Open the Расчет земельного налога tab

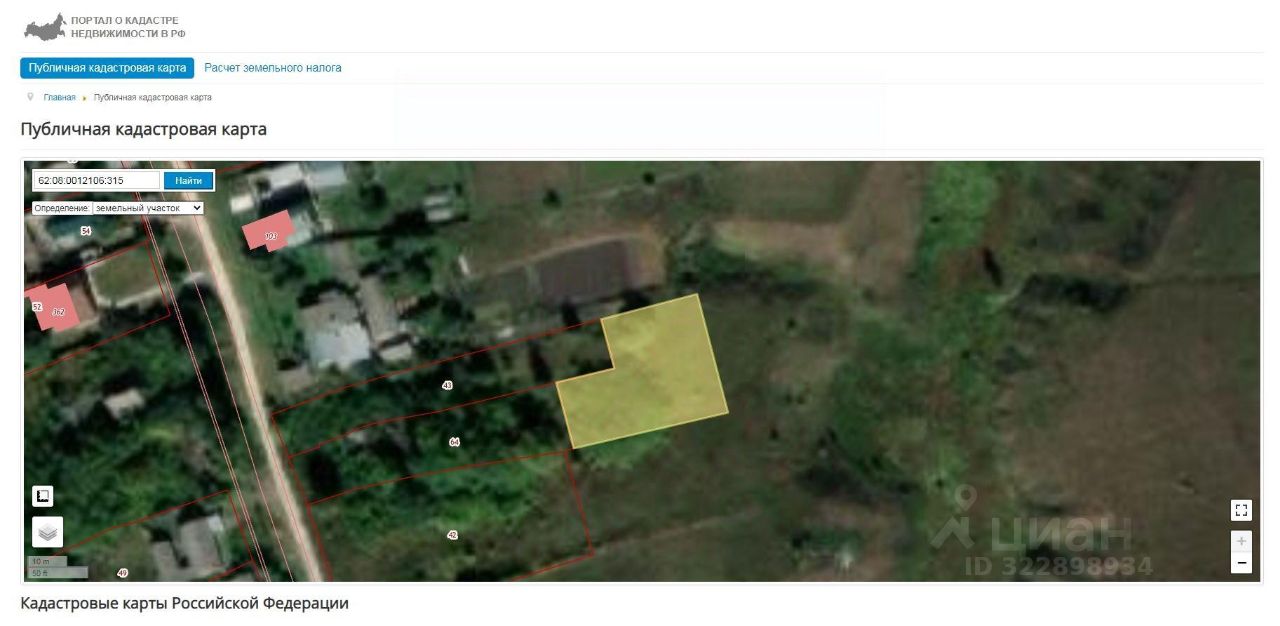point(273,68)
